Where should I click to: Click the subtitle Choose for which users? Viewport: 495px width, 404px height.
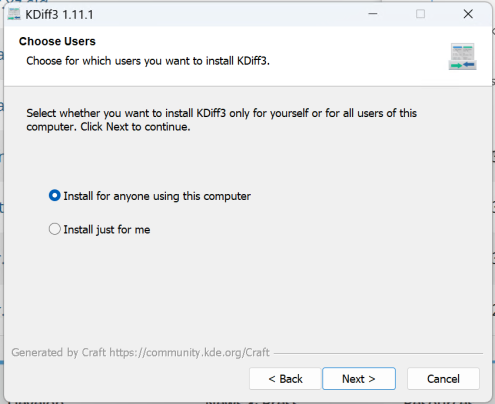point(148,61)
